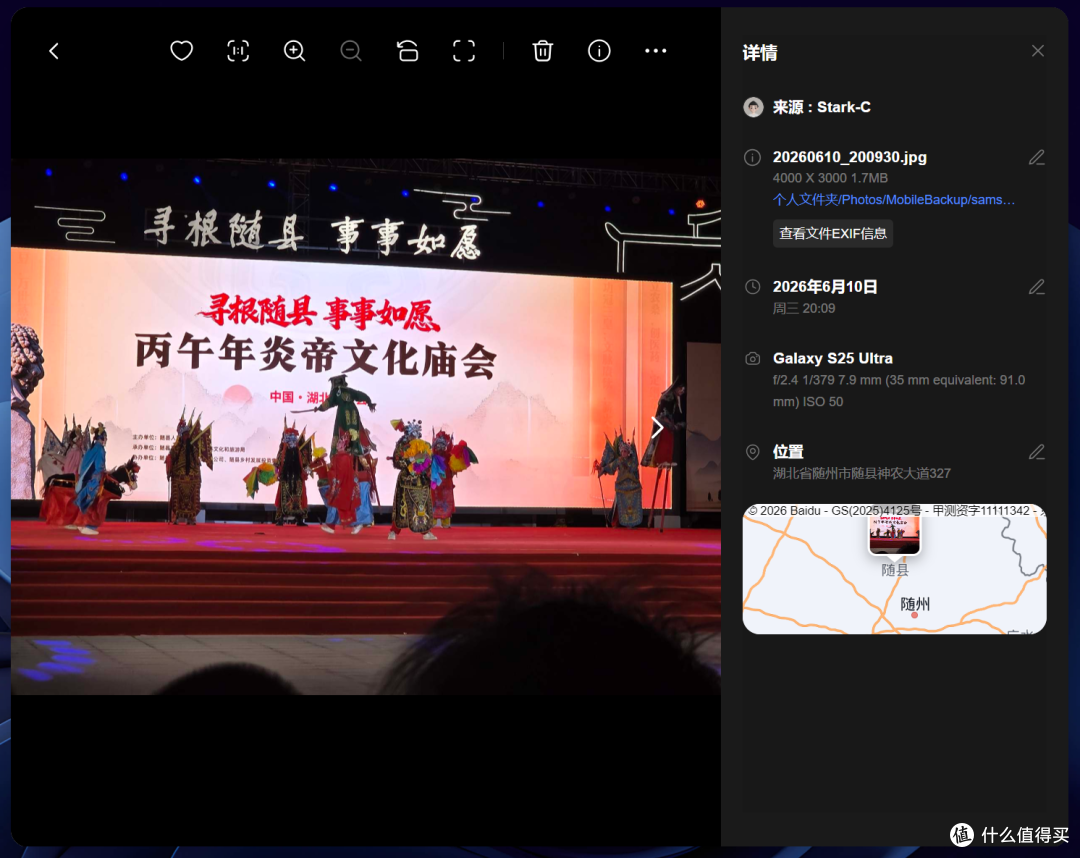Click the 周三 20:09 time text

[x=804, y=308]
